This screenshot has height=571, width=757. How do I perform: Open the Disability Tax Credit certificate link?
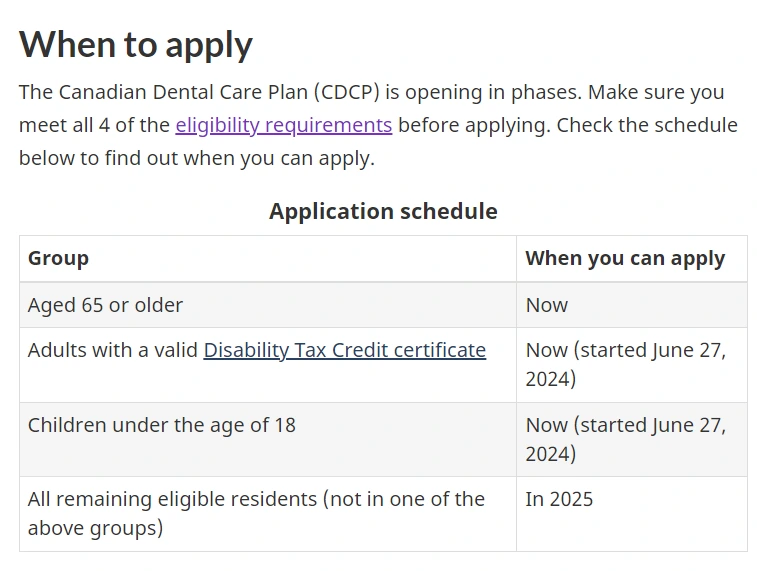344,350
